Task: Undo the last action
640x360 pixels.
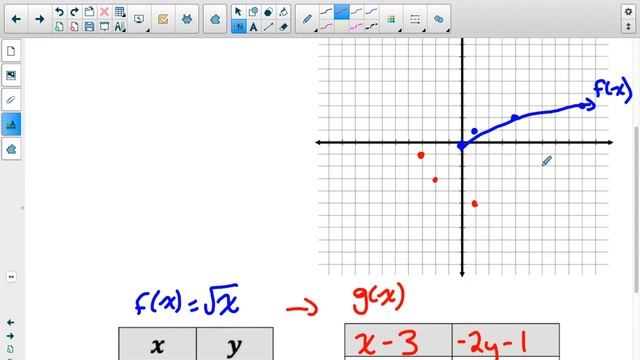Action: [x=59, y=12]
